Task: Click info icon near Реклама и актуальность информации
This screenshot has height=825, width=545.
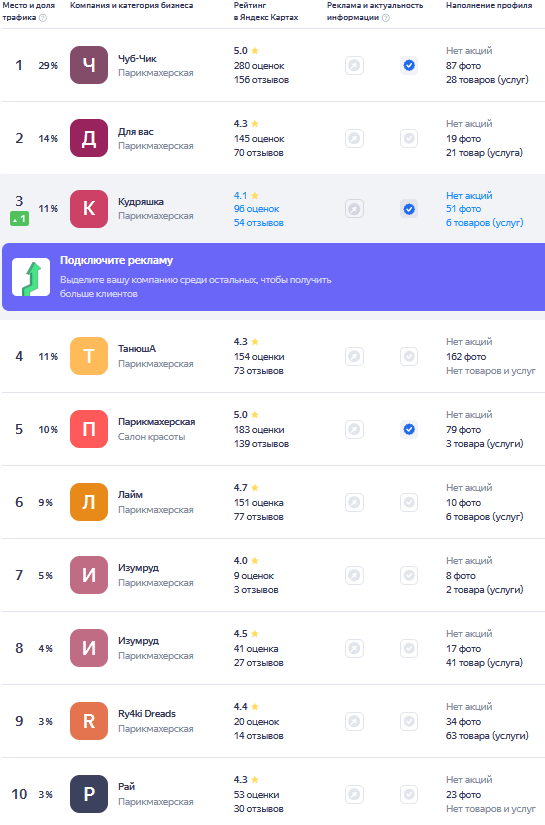Action: [x=386, y=17]
